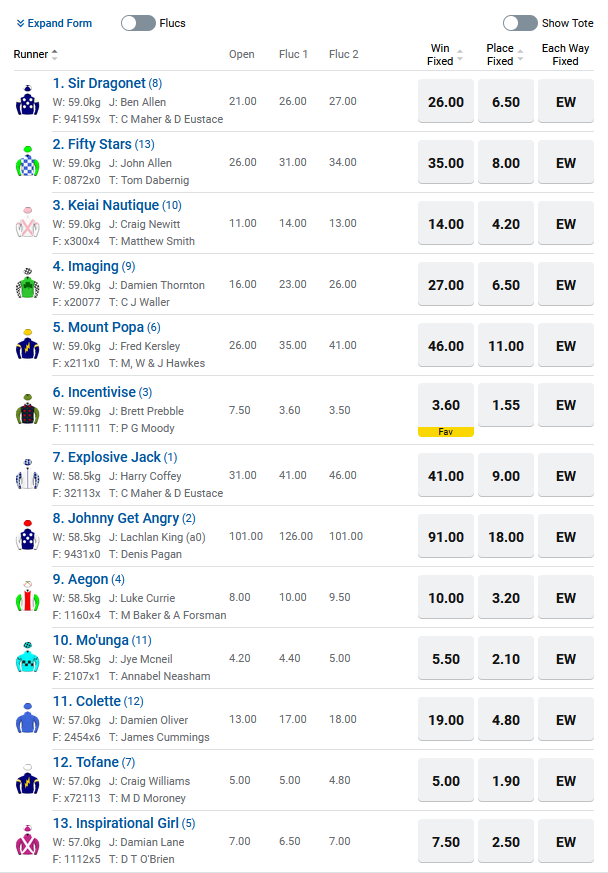Click Mo'unga's cyan silks icon
The image size is (608, 873).
27,658
